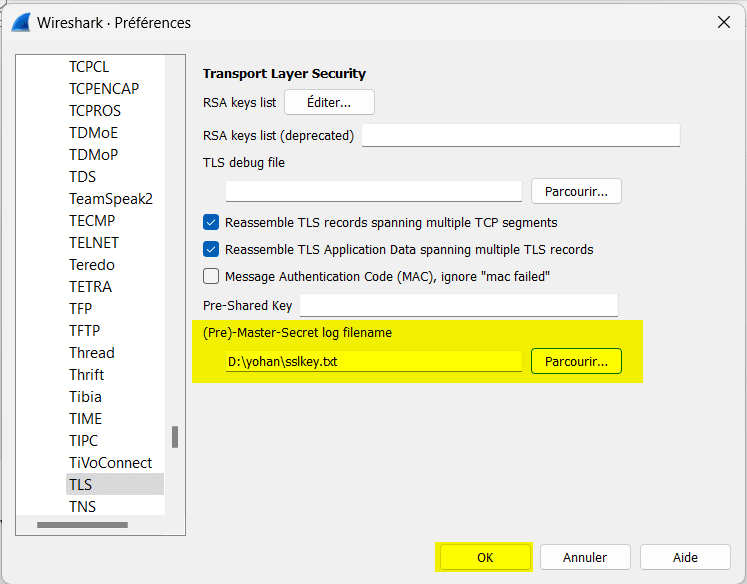Click the Master-Secret log filename field
Screen dimensions: 747x584
pos(373,362)
